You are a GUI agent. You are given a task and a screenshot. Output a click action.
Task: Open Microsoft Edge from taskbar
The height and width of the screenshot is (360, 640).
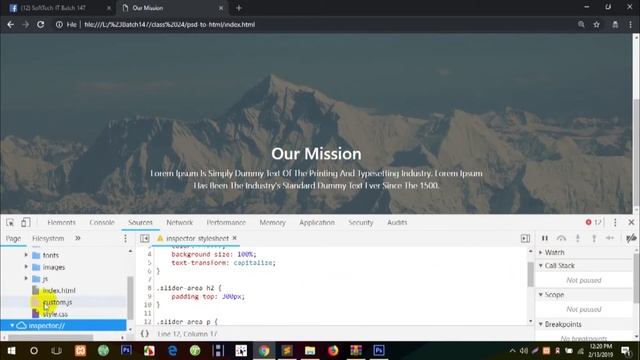(x=172, y=351)
